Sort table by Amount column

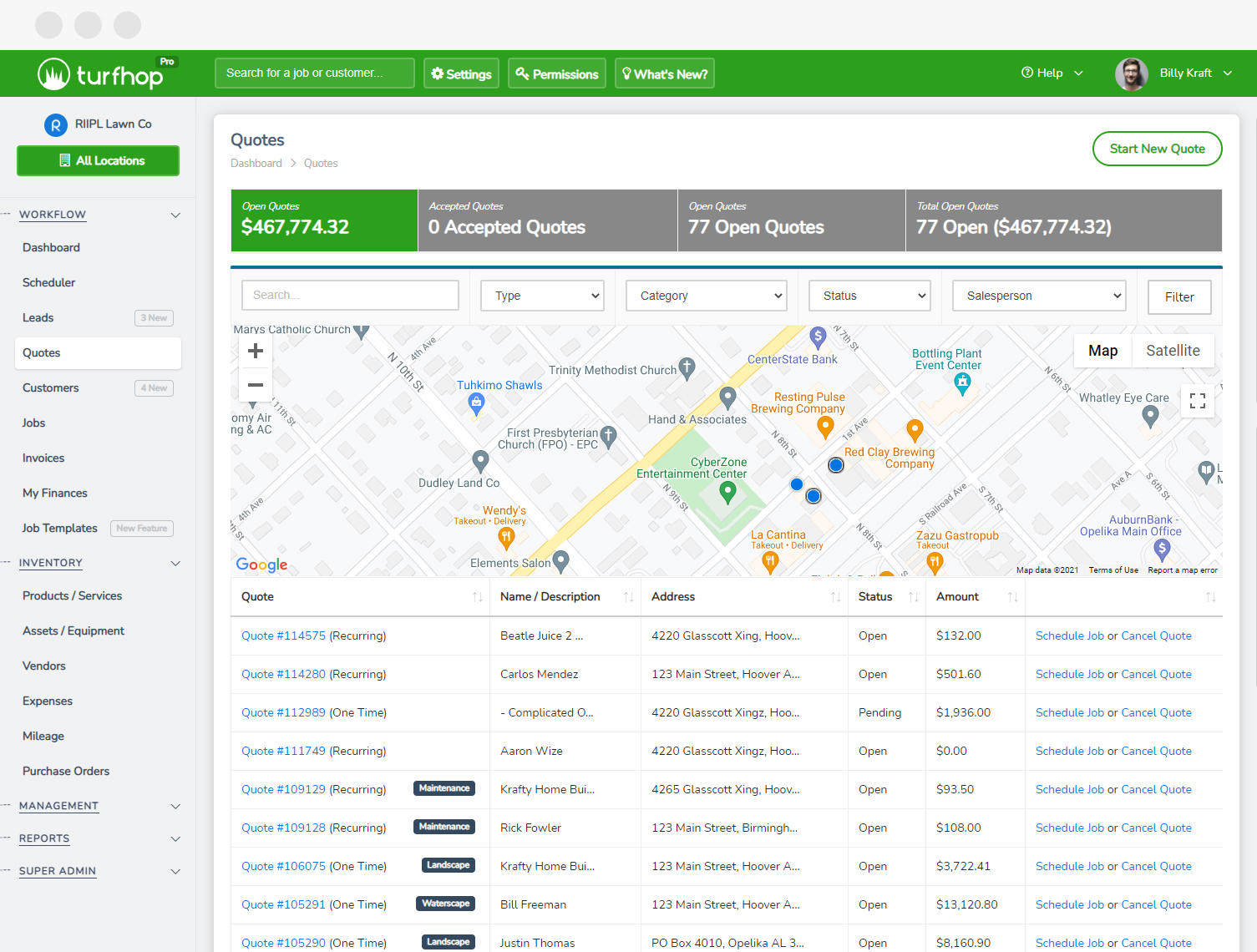coord(1012,597)
